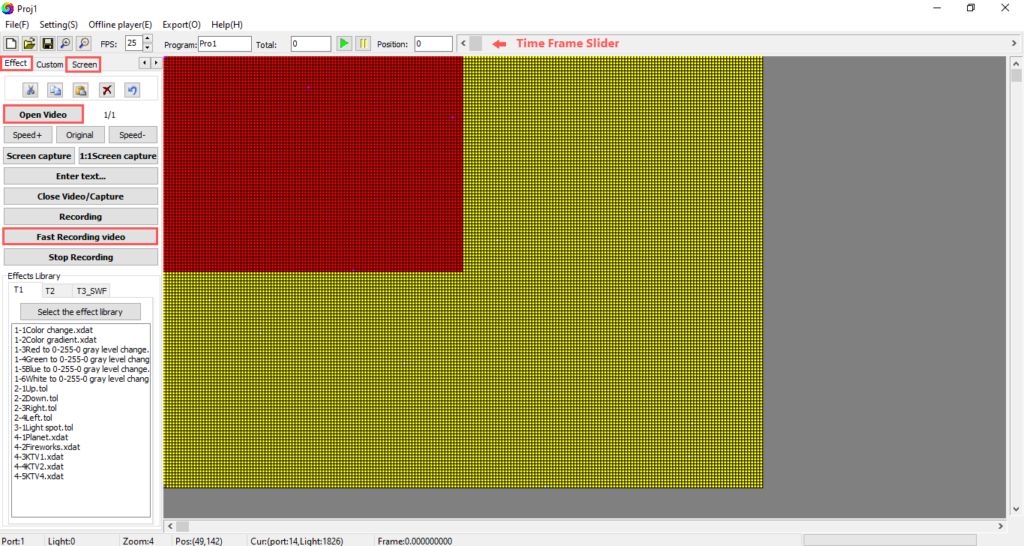Click the Delete X icon

point(106,90)
